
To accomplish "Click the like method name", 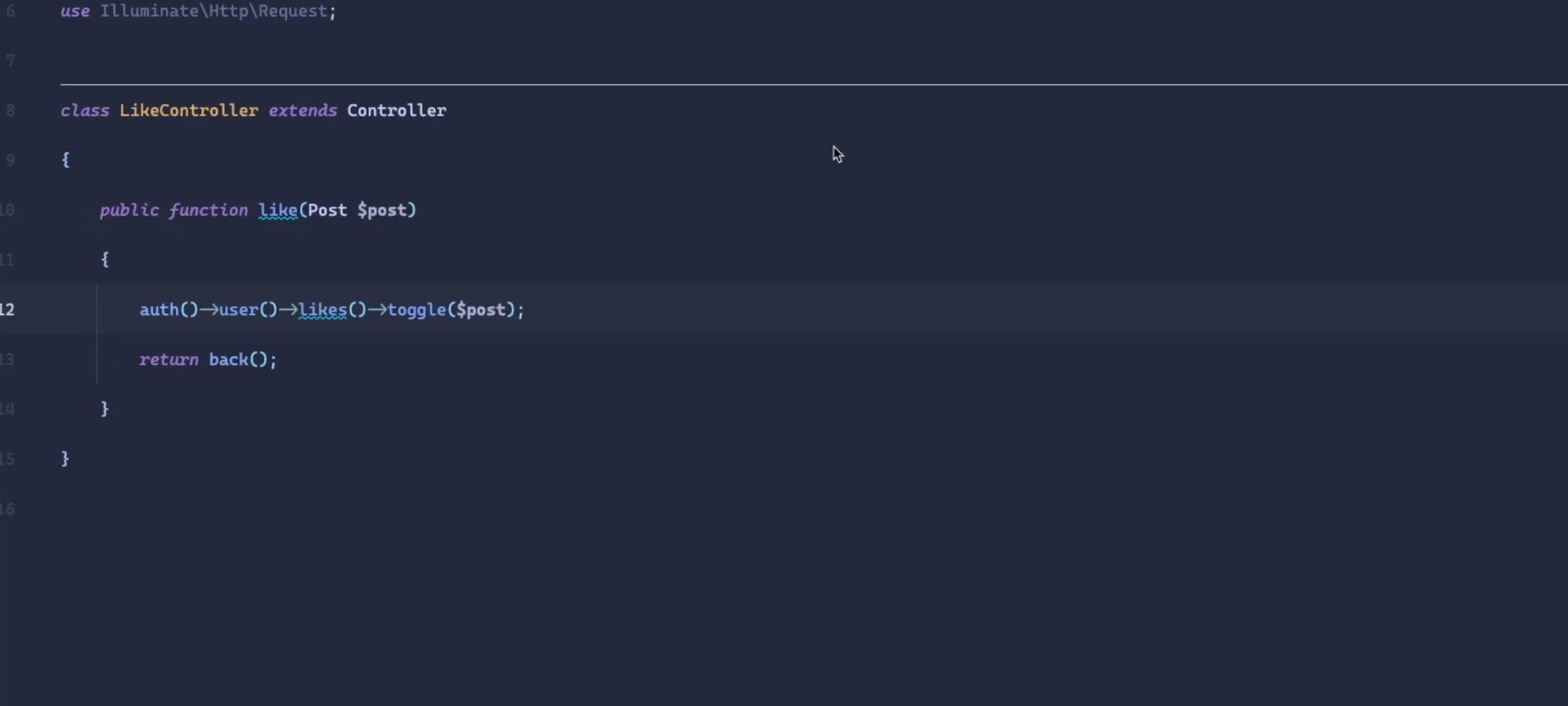I will tap(278, 210).
